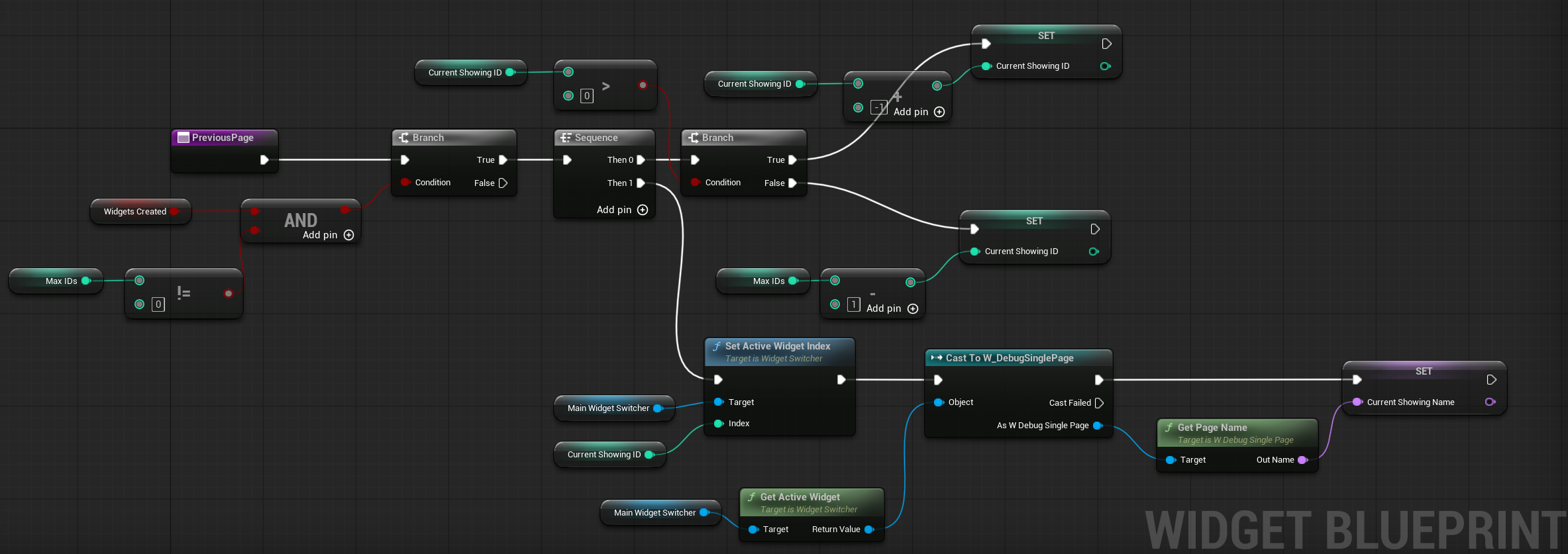1568x554 pixels.
Task: Click the Out Name purple output pin
Action: pos(1302,460)
